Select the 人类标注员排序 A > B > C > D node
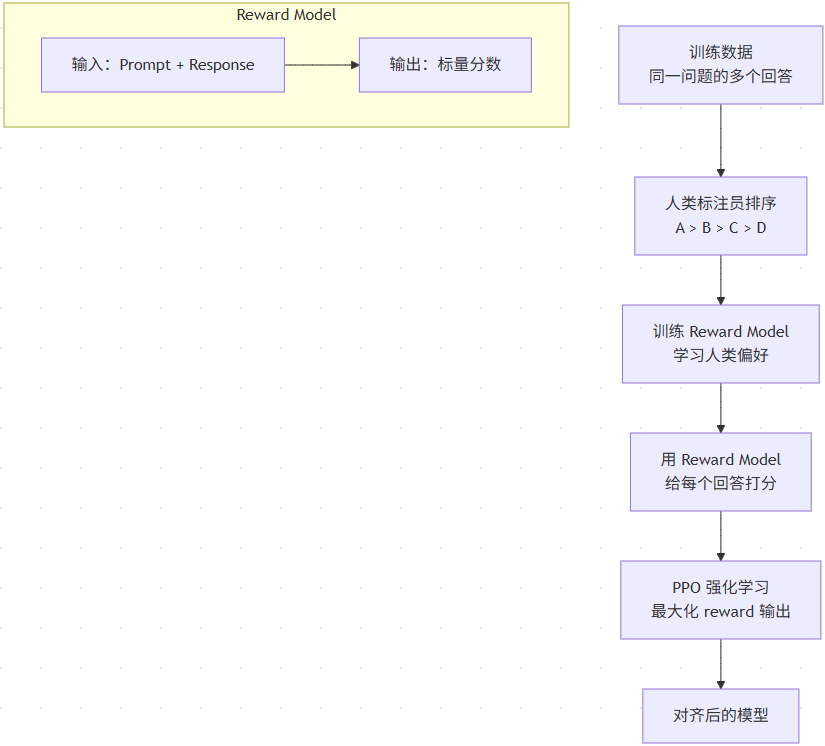Image resolution: width=825 pixels, height=746 pixels. coord(720,216)
